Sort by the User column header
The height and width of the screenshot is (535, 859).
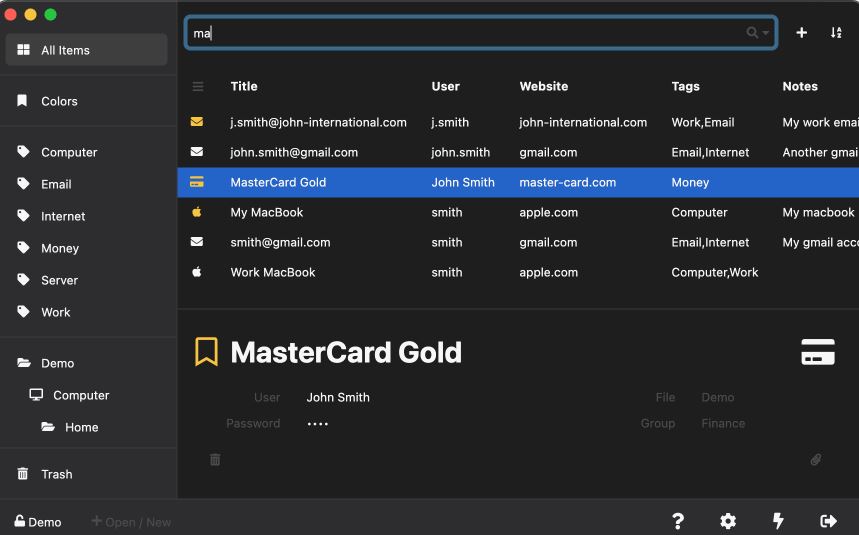tap(445, 87)
